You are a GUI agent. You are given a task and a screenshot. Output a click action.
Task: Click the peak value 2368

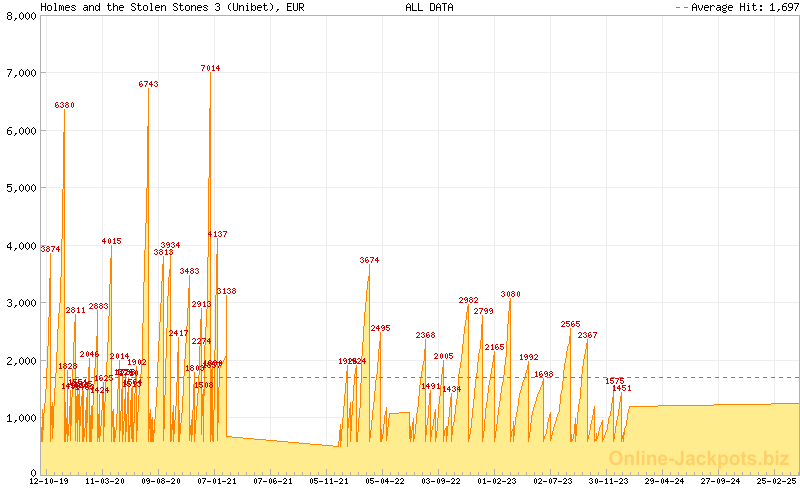click(x=426, y=335)
